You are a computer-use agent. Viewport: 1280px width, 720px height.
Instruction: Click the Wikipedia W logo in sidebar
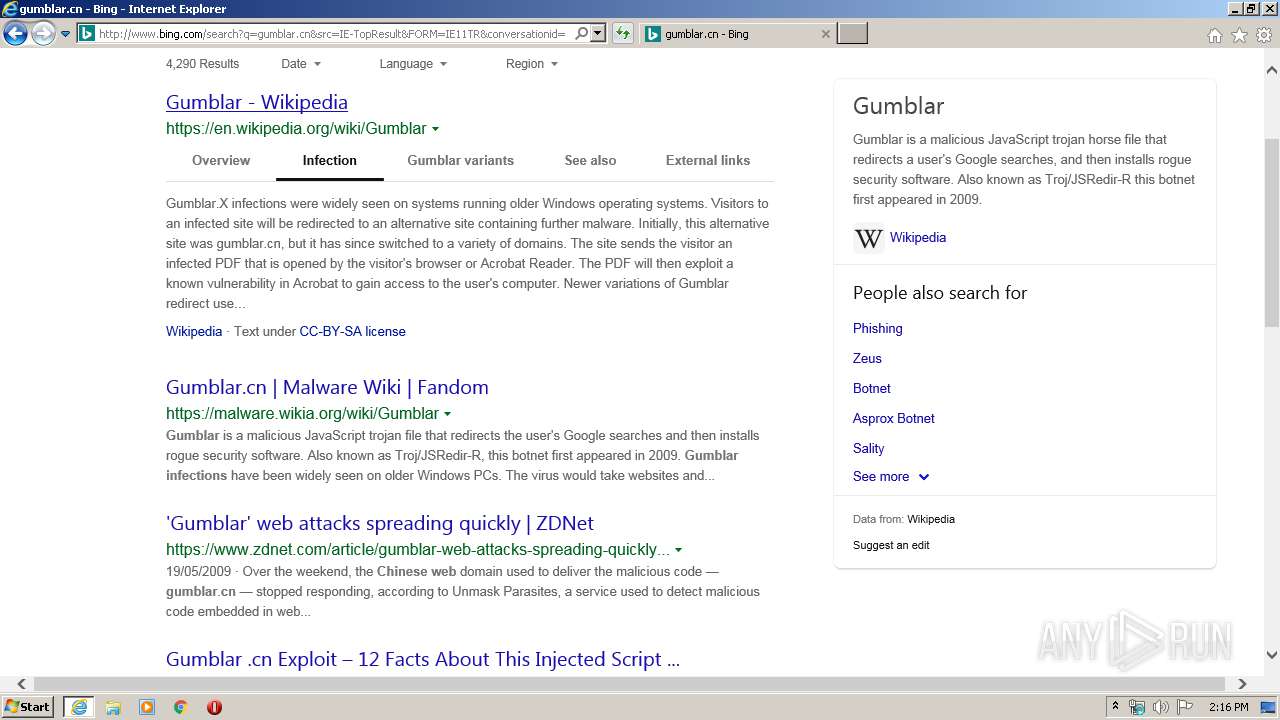click(868, 238)
